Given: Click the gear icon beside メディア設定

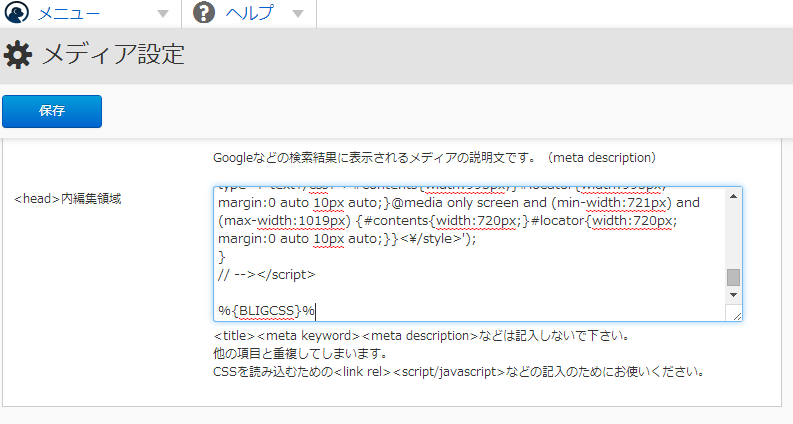Looking at the screenshot, I should point(18,54).
